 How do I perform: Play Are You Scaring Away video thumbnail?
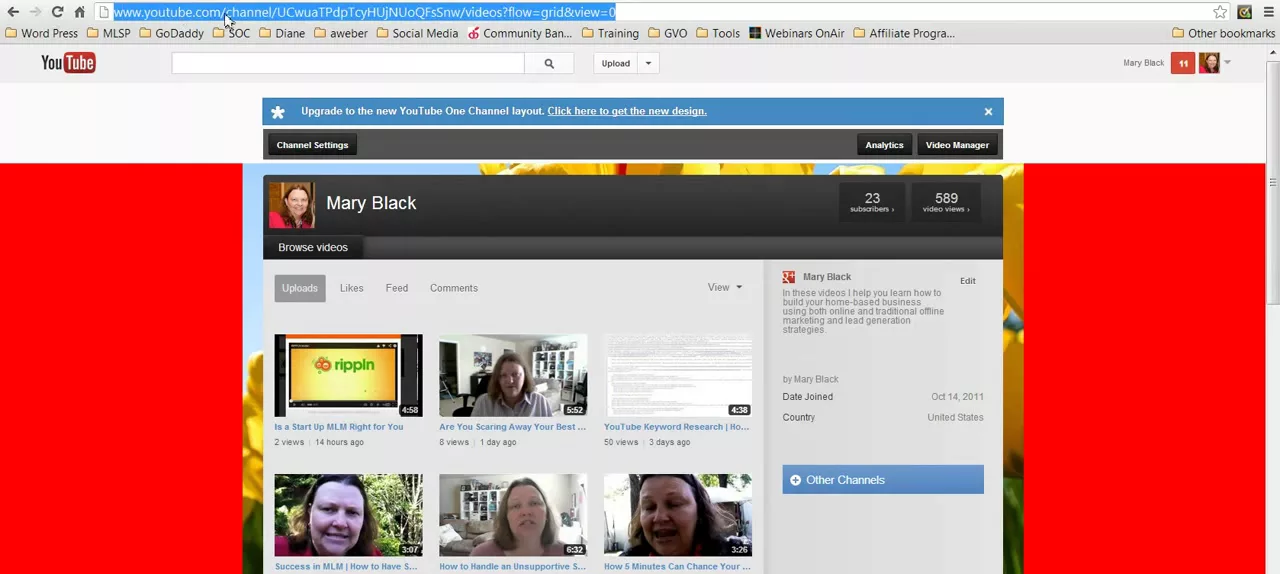513,375
